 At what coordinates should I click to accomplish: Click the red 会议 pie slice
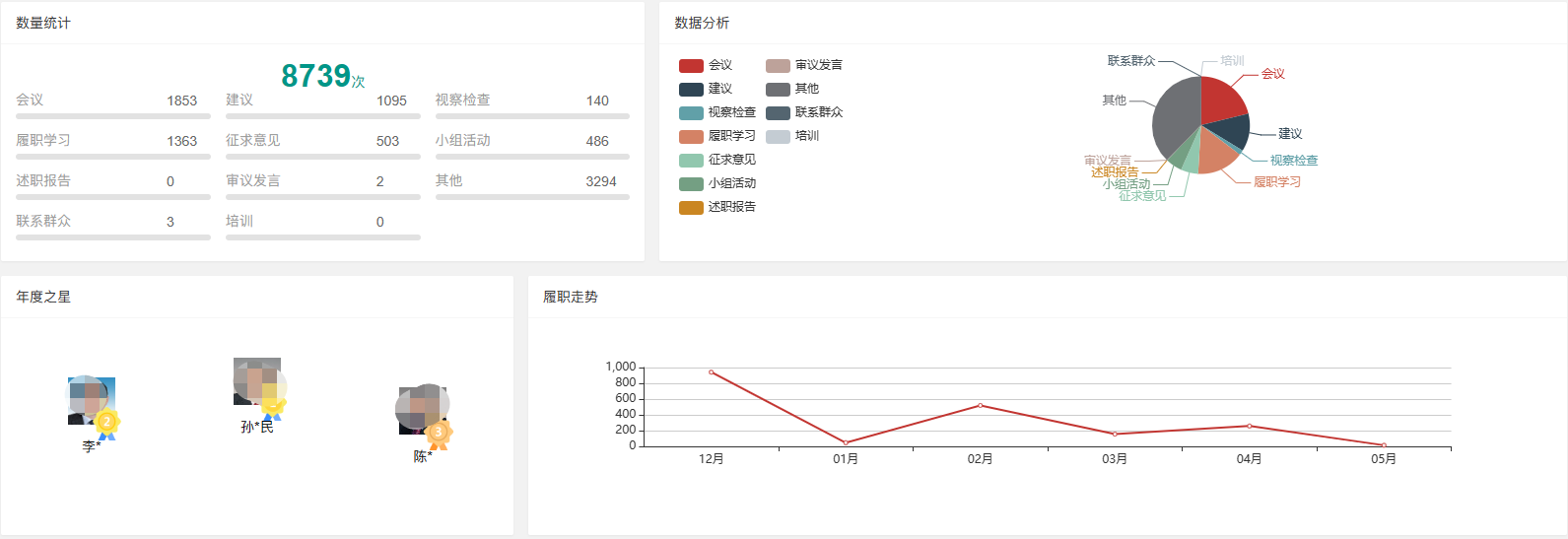1222,99
